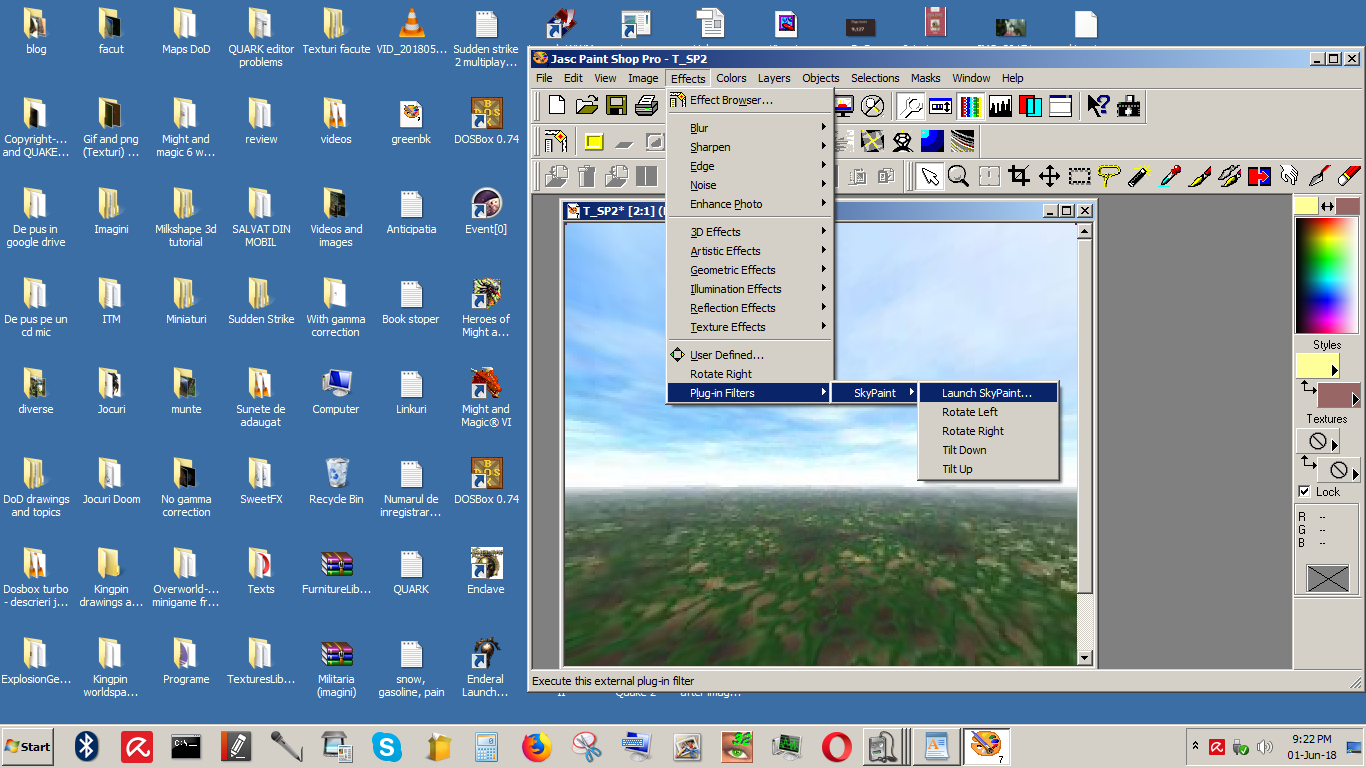The height and width of the screenshot is (768, 1366).
Task: Click the New file icon in toolbar
Action: 557,105
